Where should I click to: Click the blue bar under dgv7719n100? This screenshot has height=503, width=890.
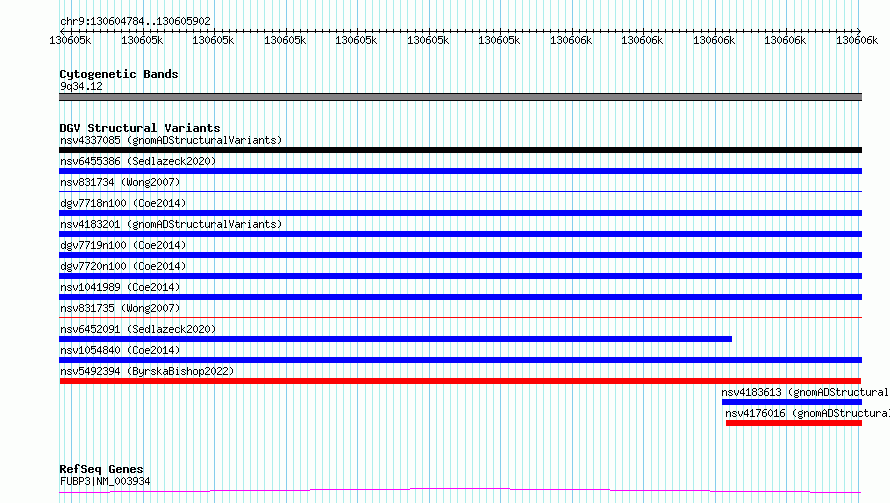pos(460,255)
